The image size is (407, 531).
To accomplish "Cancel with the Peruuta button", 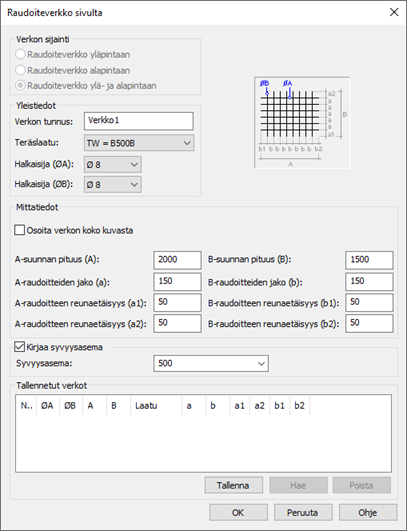I will click(x=303, y=512).
